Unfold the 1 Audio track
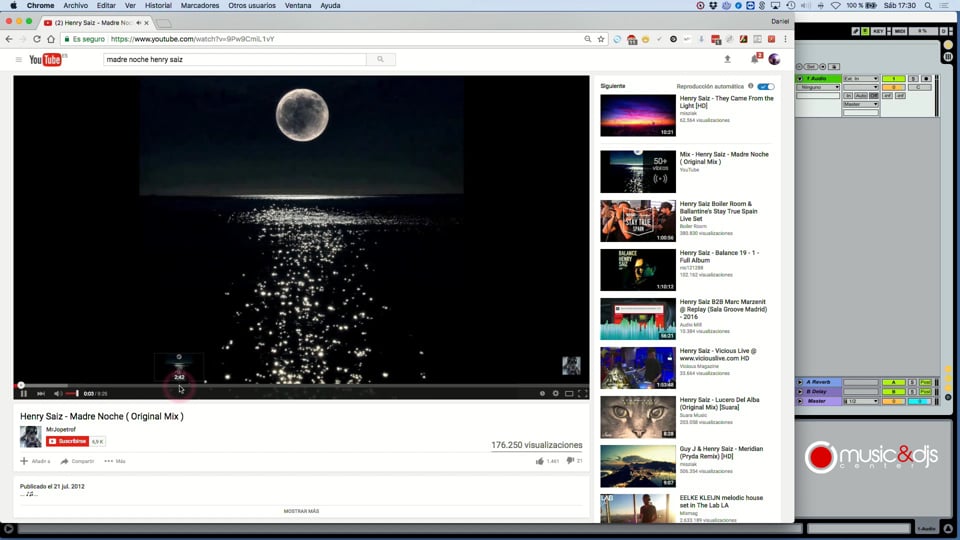 [x=800, y=79]
